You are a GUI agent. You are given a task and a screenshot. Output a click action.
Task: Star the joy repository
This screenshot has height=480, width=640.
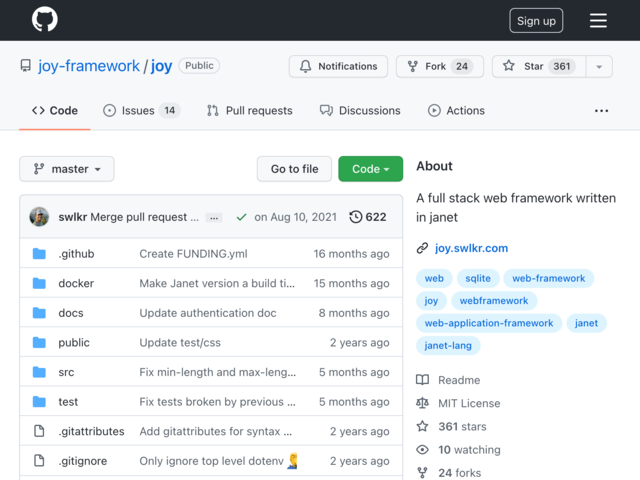(539, 66)
